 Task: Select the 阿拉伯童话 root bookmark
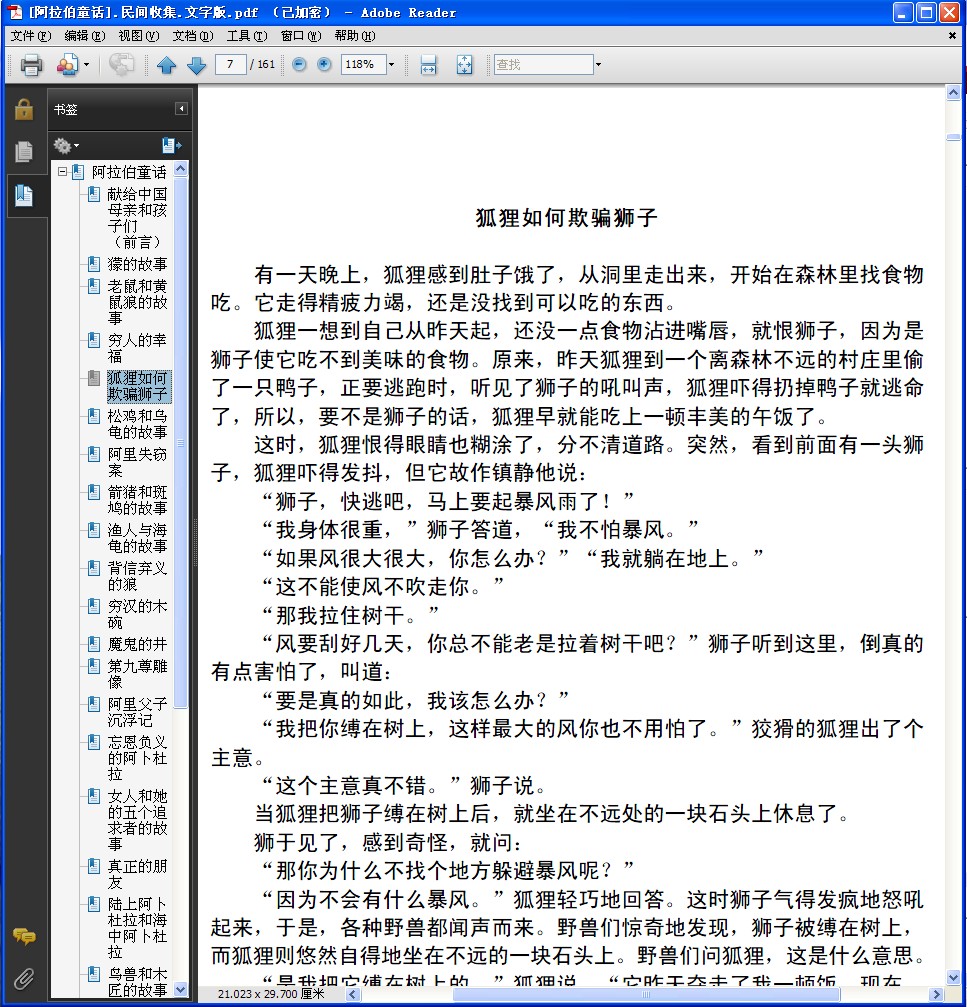click(128, 172)
